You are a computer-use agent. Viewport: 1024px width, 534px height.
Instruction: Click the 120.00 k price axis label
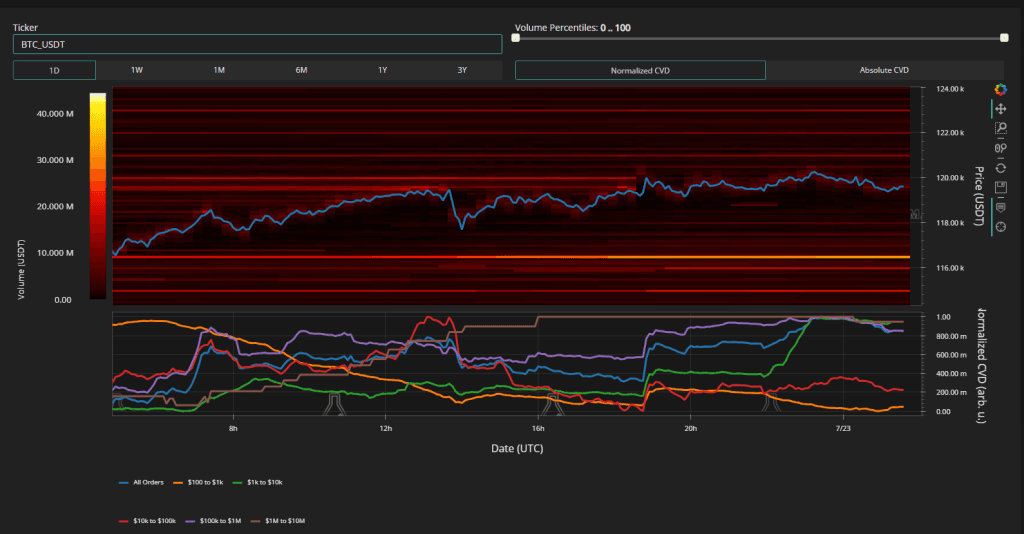tap(950, 178)
